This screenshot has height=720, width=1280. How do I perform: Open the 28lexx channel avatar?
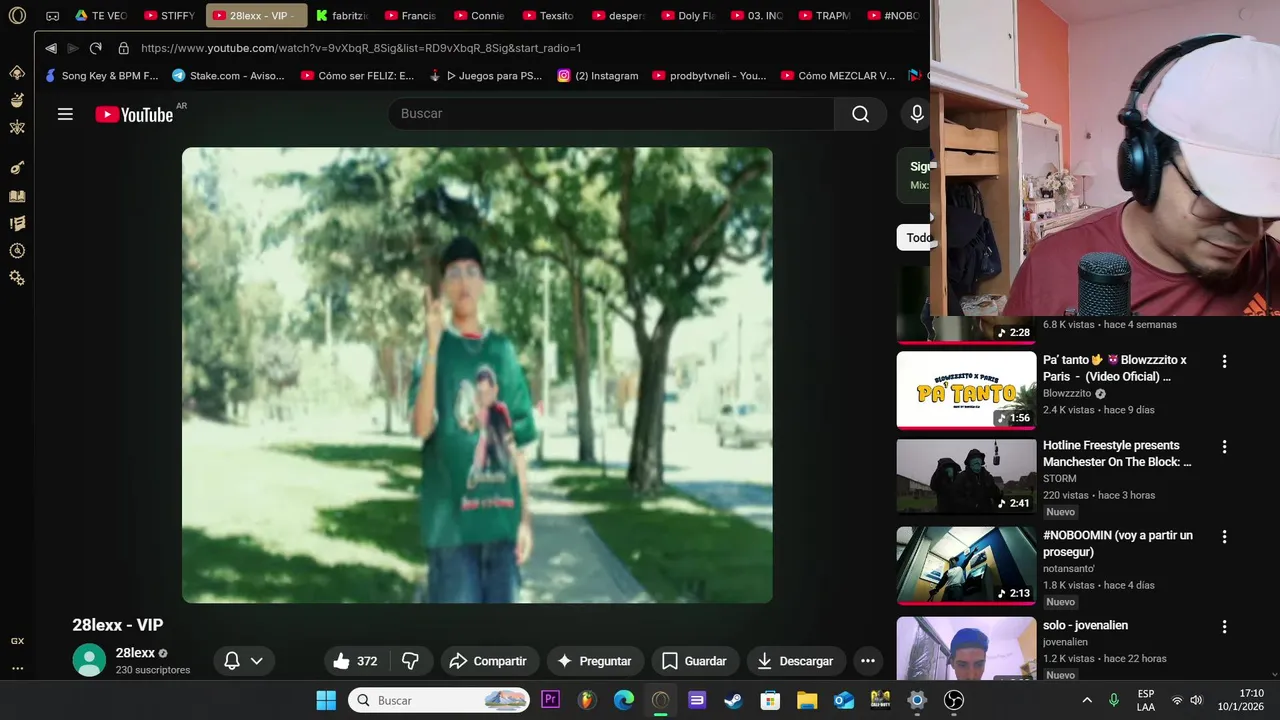tap(89, 660)
